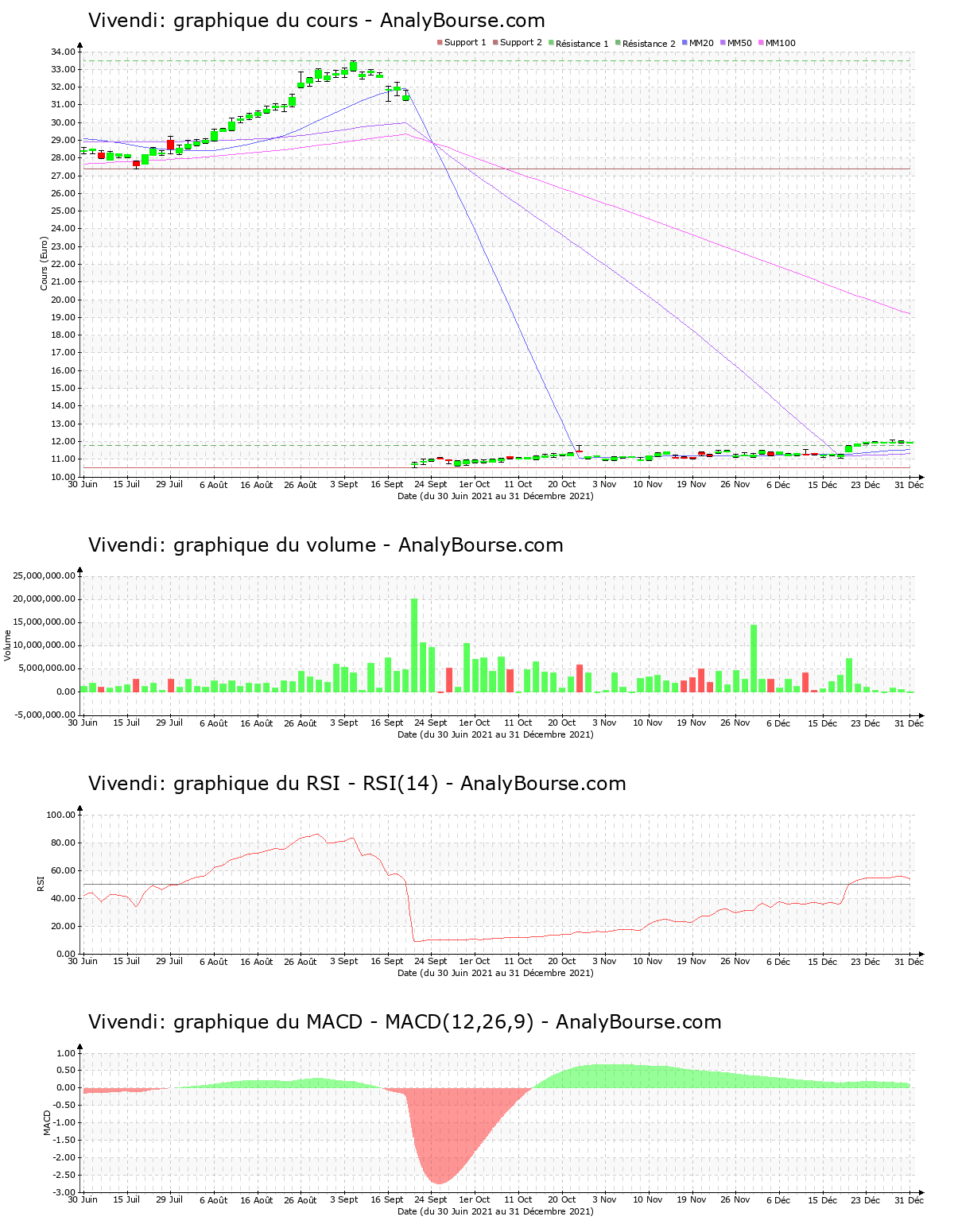Viewport: 954px width, 1232px height.
Task: Click '16 Août' on the volume chart date axis
Action: tap(257, 723)
